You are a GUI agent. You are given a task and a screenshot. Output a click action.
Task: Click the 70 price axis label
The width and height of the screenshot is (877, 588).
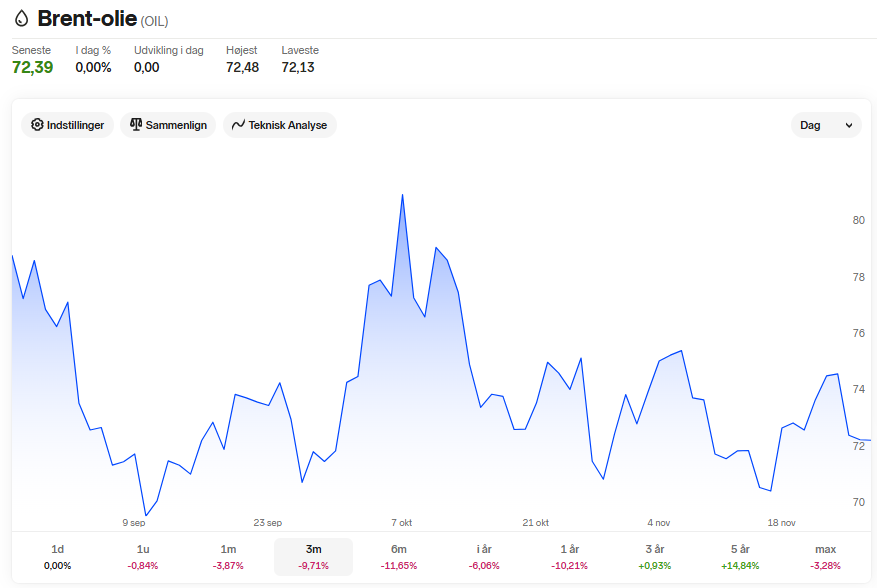click(x=859, y=502)
